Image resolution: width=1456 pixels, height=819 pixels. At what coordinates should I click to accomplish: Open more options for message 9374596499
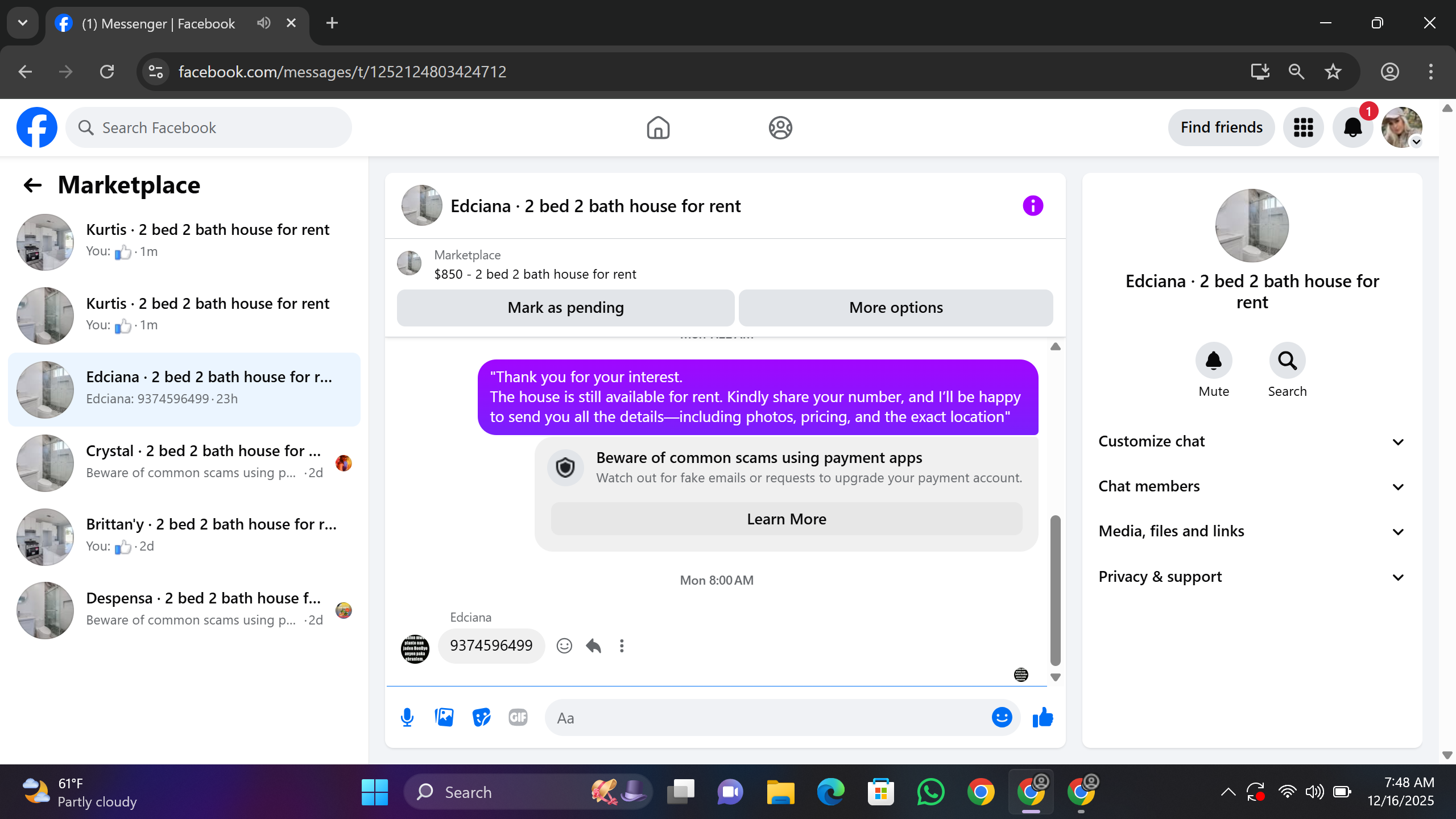[622, 646]
